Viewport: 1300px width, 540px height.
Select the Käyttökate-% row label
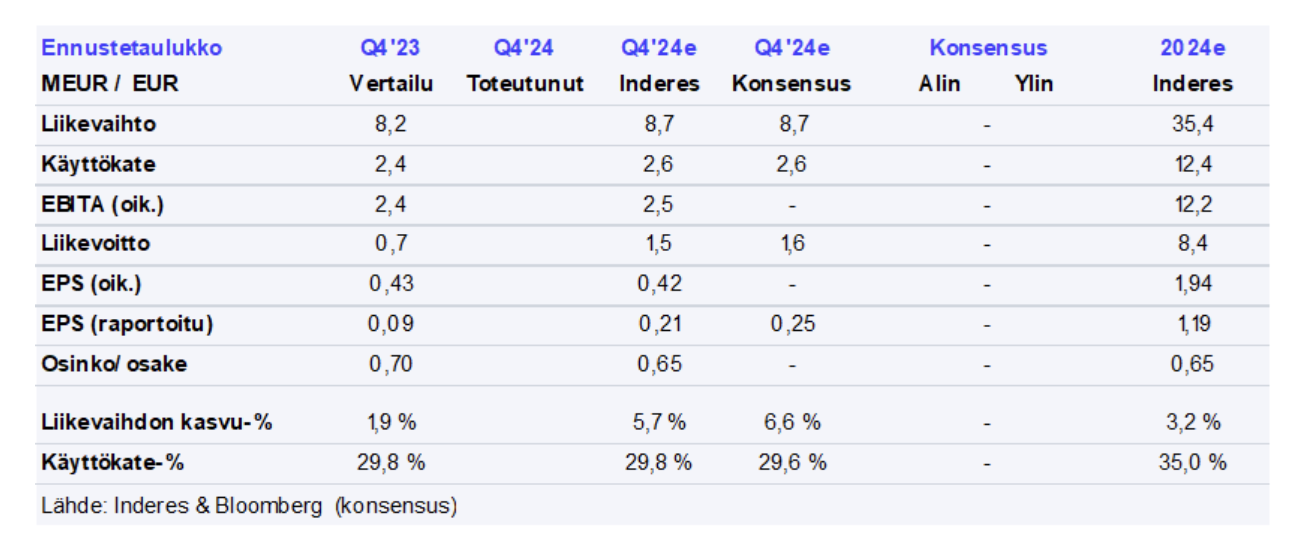113,462
